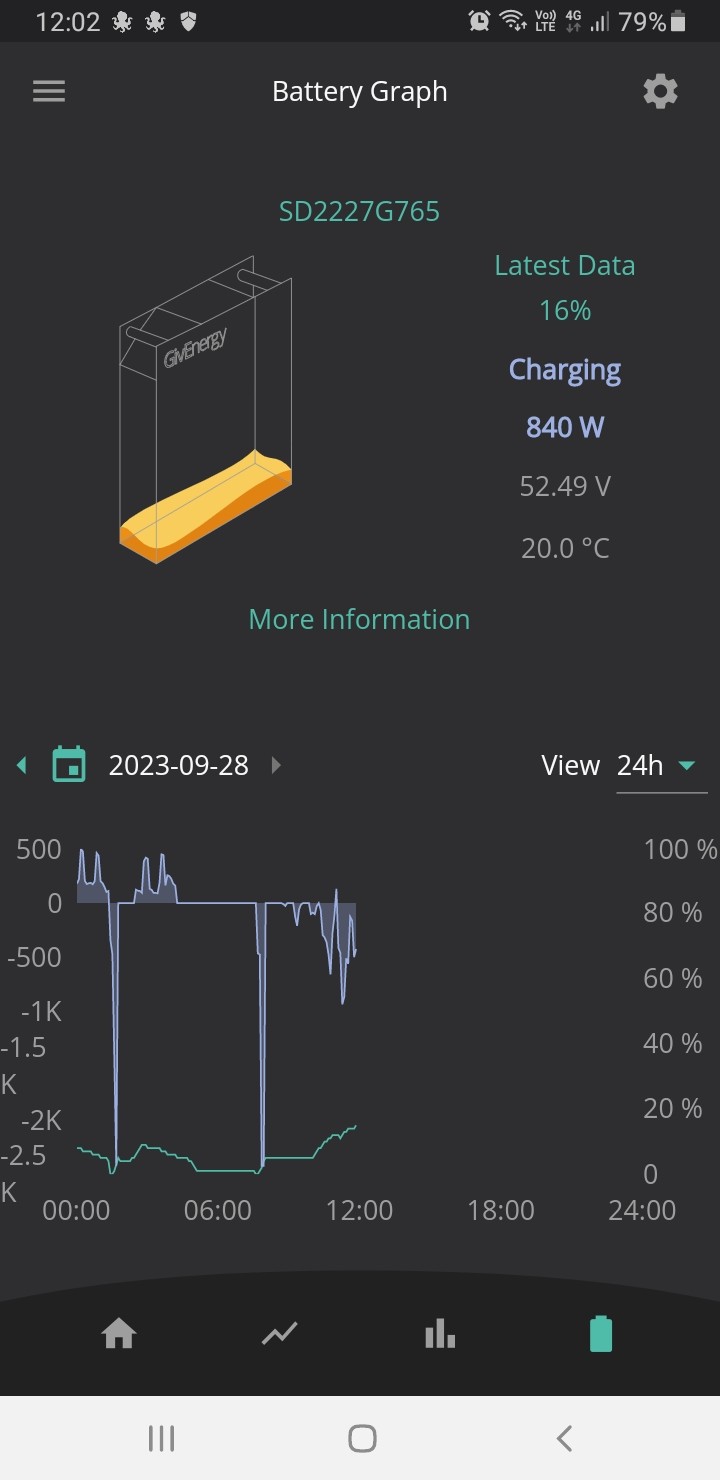720x1480 pixels.
Task: Tap the Android recent apps button
Action: (x=161, y=1438)
